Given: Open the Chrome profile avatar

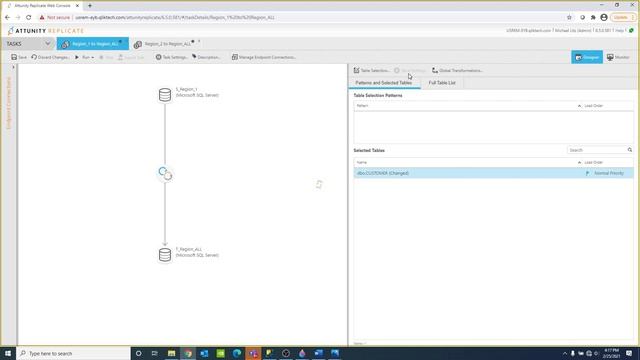Looking at the screenshot, I should pyautogui.click(x=604, y=18).
